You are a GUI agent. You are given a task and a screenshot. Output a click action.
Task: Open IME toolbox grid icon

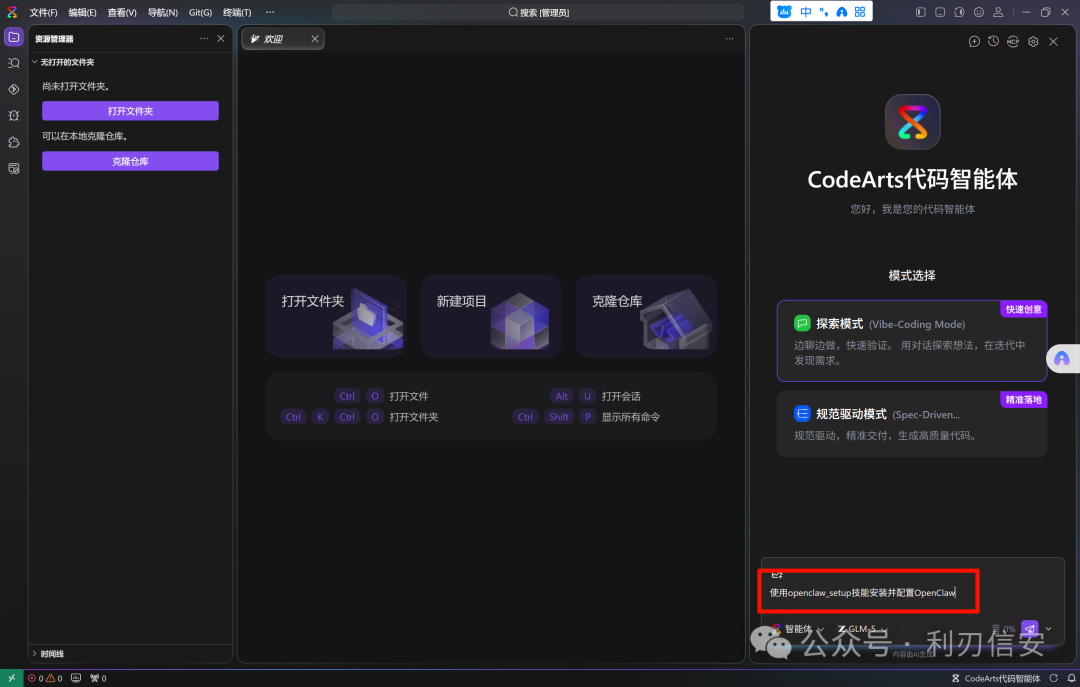click(x=860, y=12)
